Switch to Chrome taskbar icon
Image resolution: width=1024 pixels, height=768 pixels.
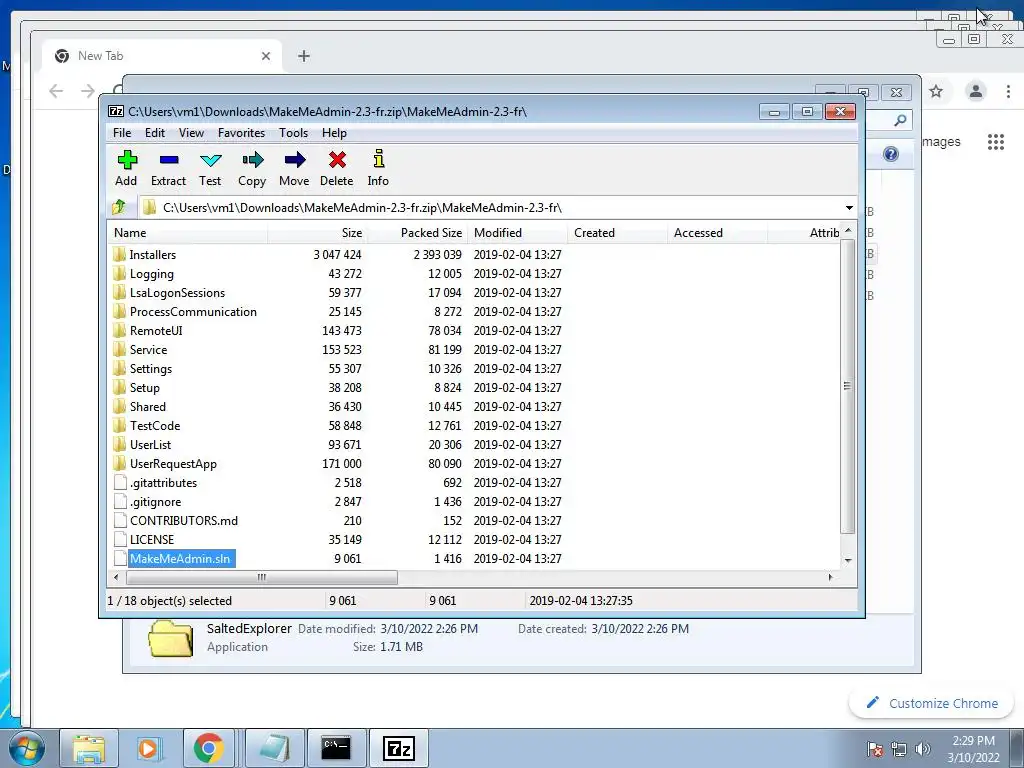208,748
